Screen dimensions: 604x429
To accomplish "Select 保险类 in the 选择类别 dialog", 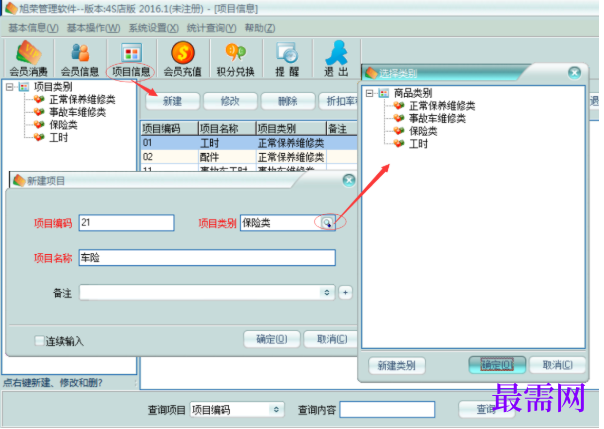I will pos(423,131).
